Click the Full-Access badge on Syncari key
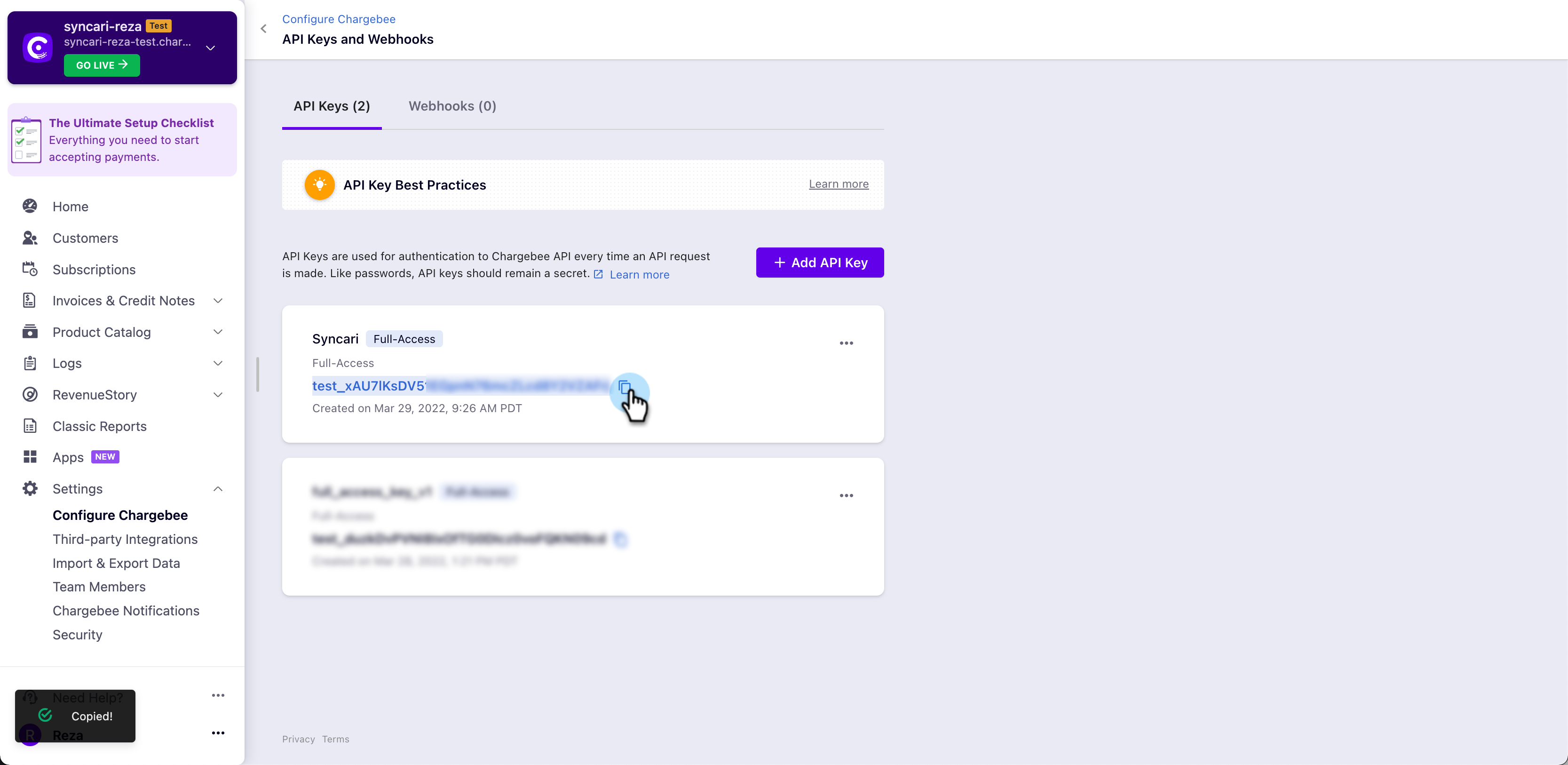Viewport: 1568px width, 765px height. 404,339
